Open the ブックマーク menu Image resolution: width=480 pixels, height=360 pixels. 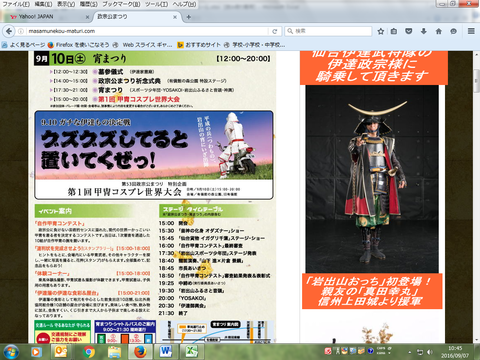[121, 4]
